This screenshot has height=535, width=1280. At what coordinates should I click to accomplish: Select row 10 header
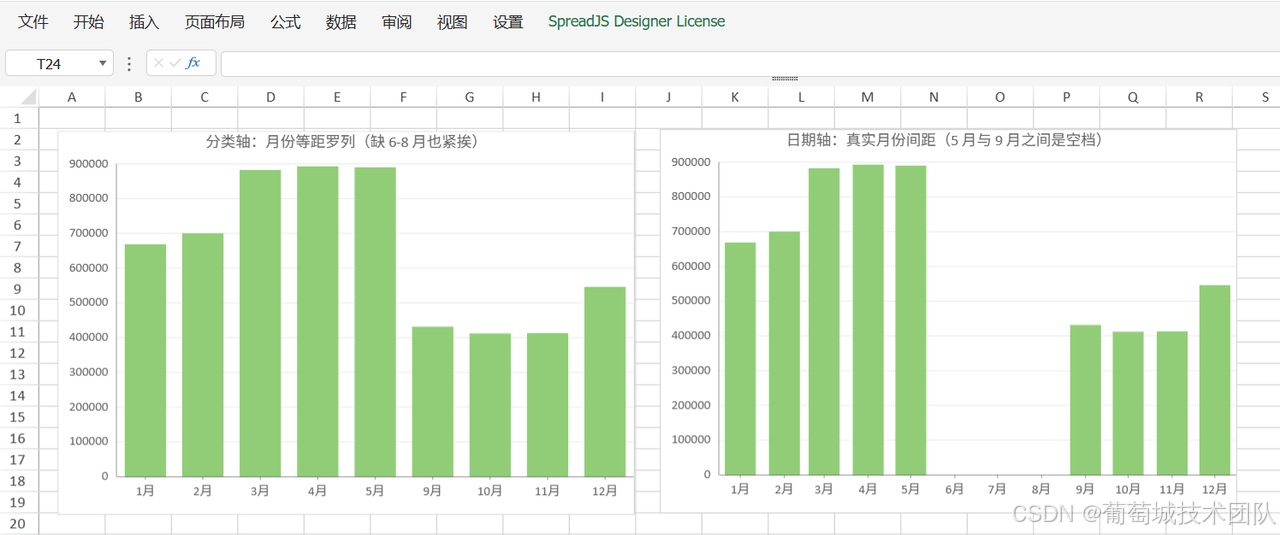(19, 310)
